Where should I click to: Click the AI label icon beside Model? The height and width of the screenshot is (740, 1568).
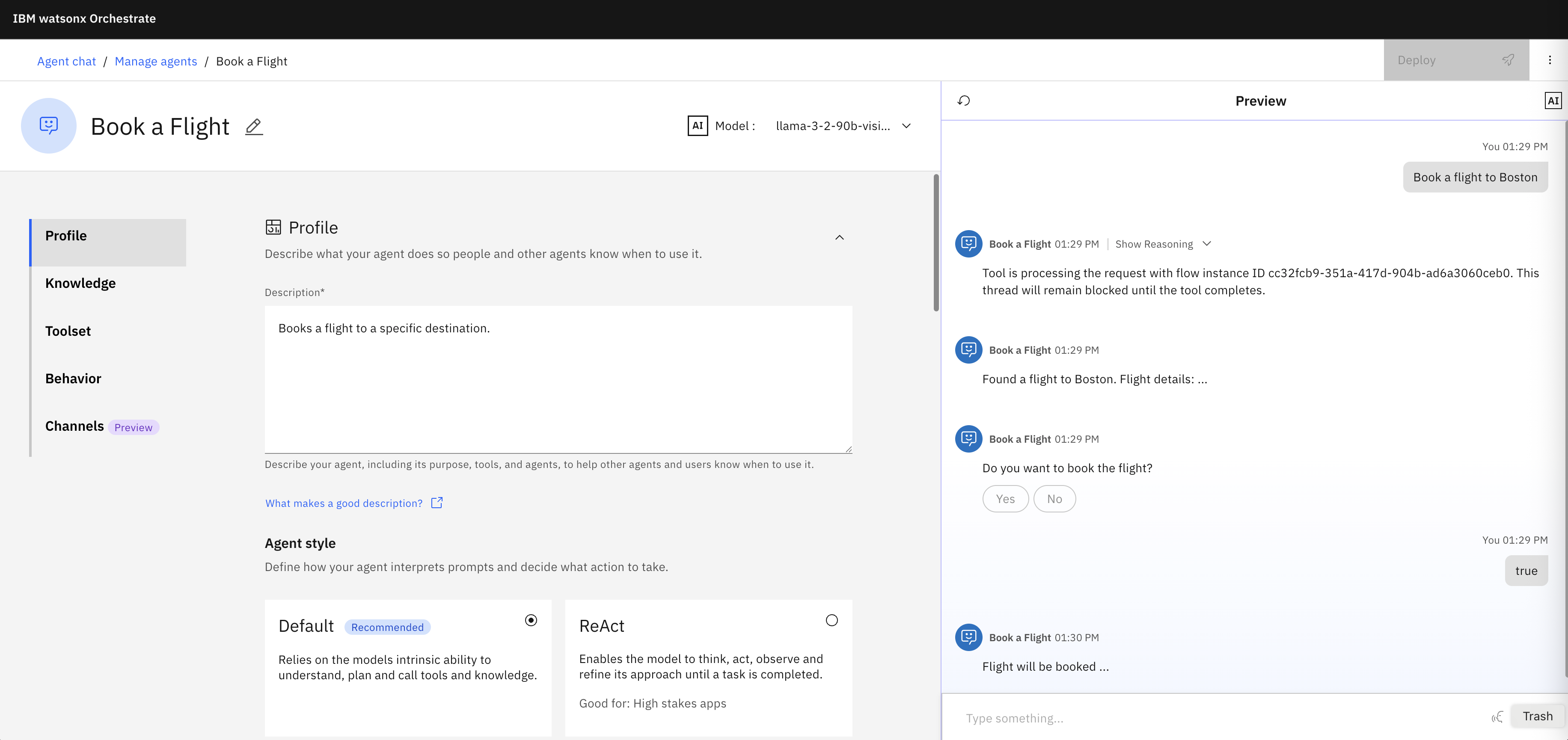(698, 126)
